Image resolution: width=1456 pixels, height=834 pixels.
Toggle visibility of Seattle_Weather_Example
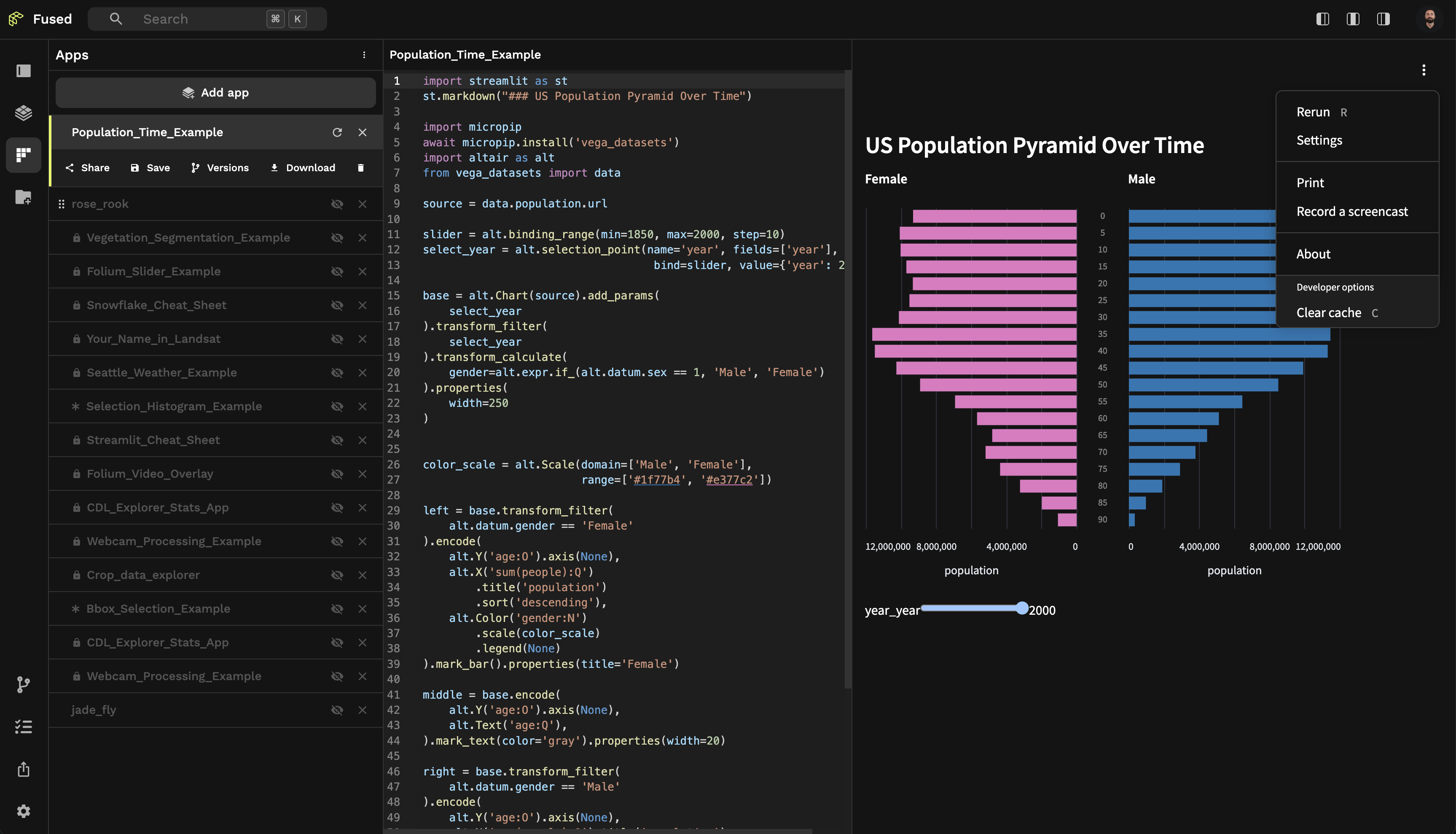tap(337, 373)
